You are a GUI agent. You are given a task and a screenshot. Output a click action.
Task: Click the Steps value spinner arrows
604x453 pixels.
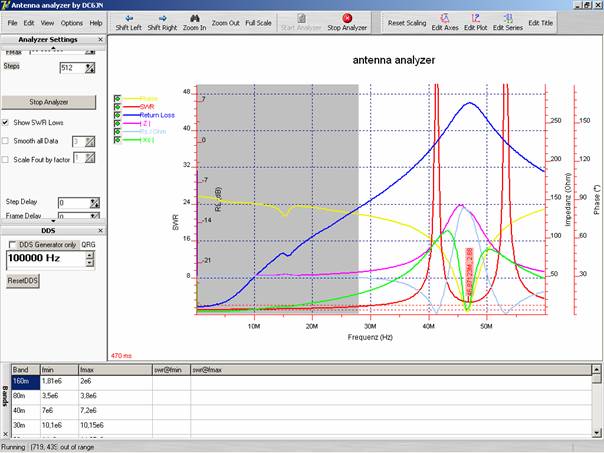click(92, 68)
